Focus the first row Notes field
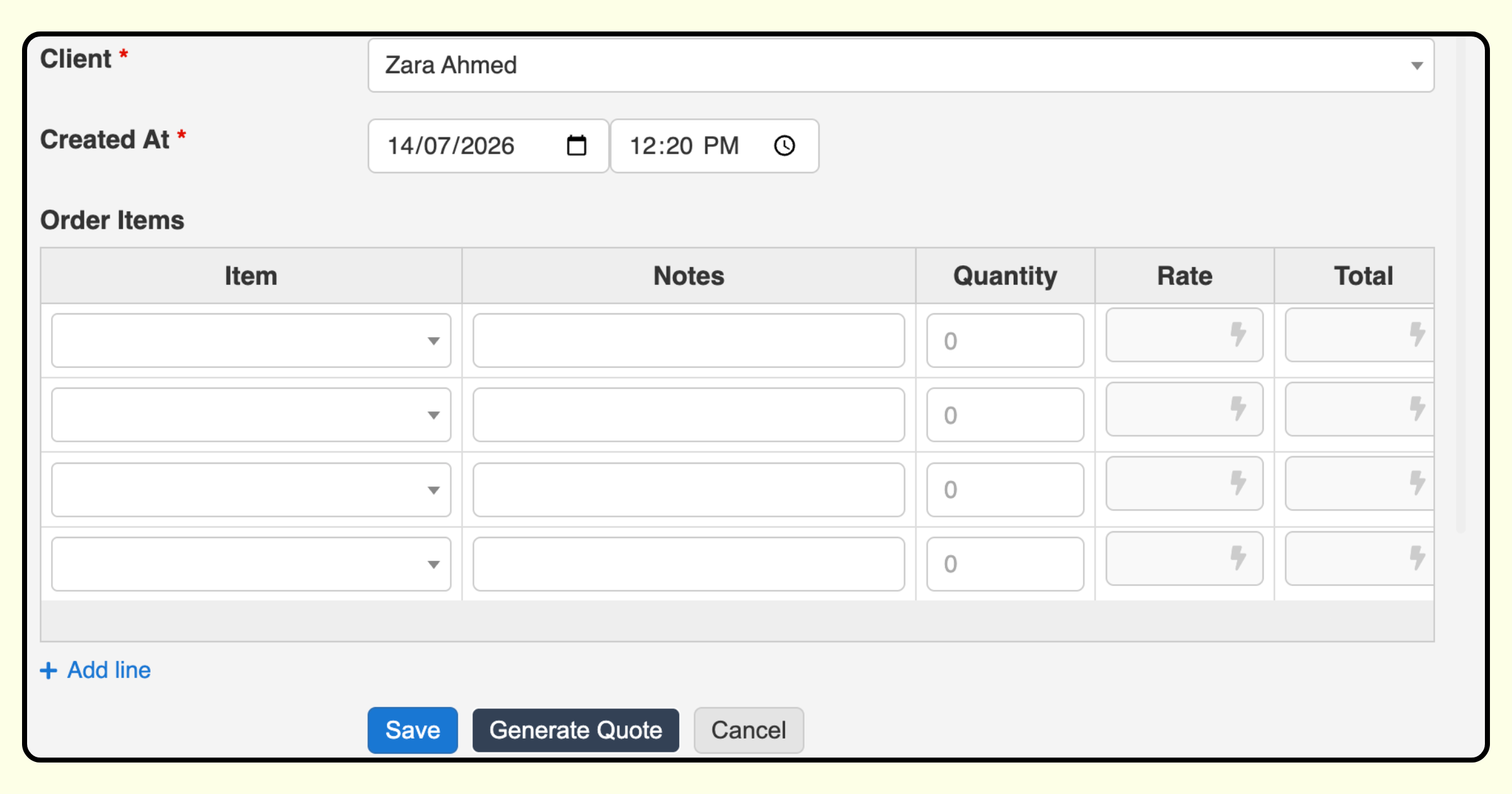Viewport: 1512px width, 794px height. [689, 340]
